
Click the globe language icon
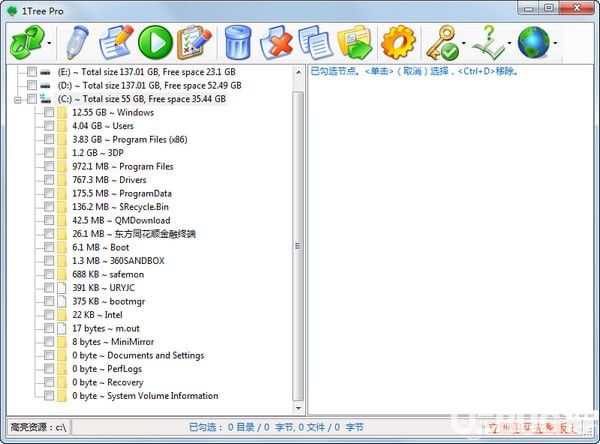(x=534, y=42)
